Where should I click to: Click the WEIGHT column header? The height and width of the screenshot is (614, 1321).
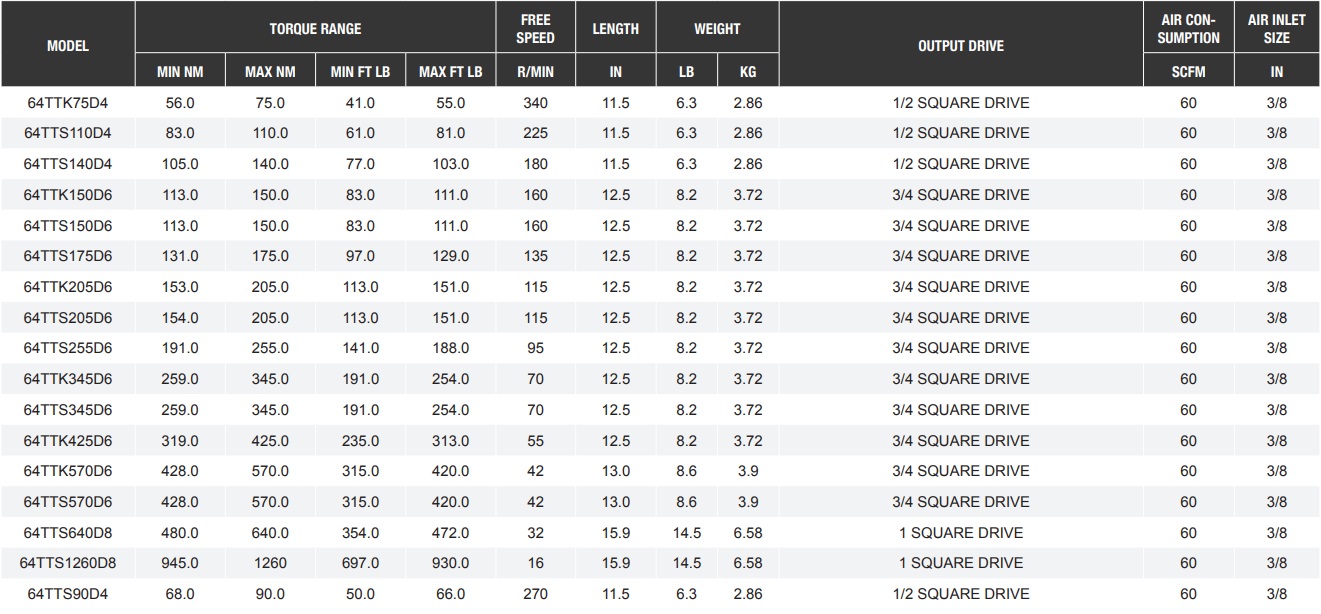click(x=717, y=29)
